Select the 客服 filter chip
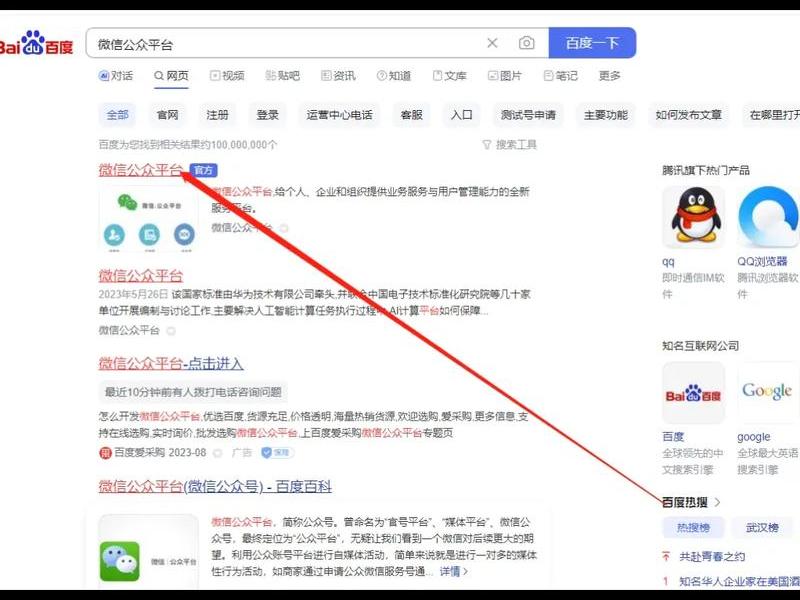The height and width of the screenshot is (600, 800). tap(411, 115)
